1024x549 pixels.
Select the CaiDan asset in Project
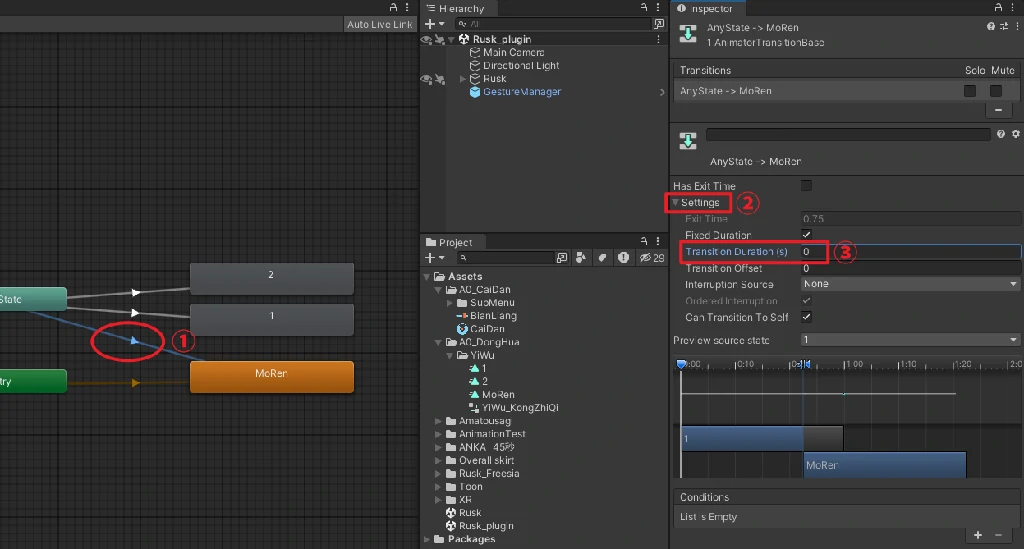[x=483, y=328]
